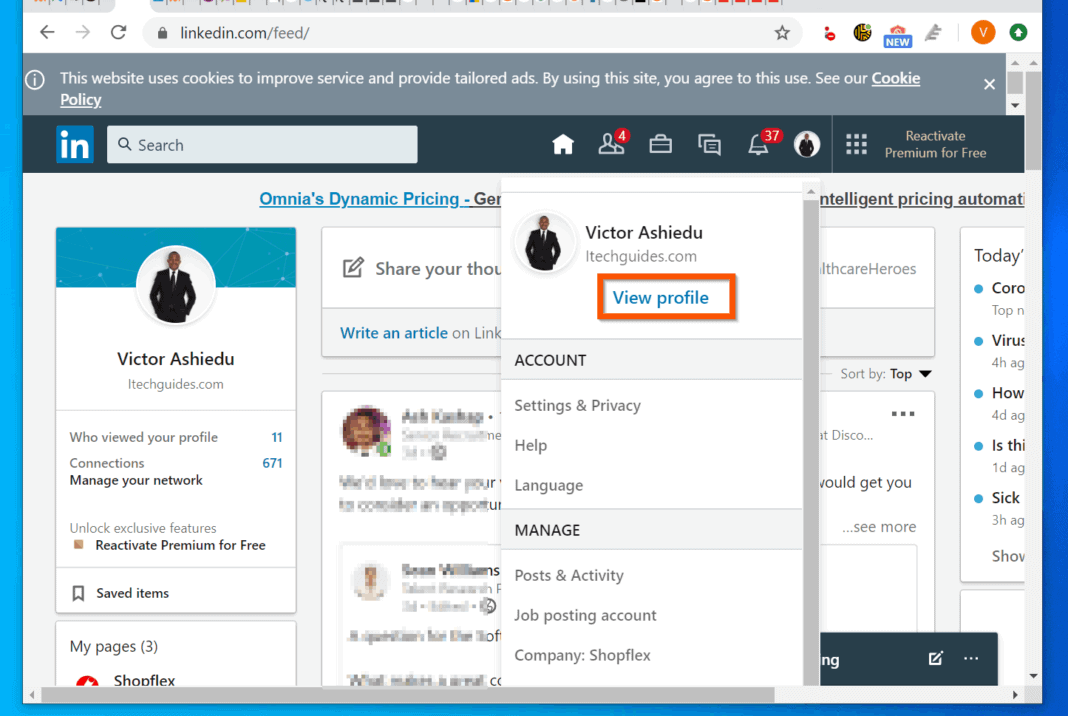Toggle the Me profile avatar menu
The image size is (1068, 716).
click(x=806, y=144)
